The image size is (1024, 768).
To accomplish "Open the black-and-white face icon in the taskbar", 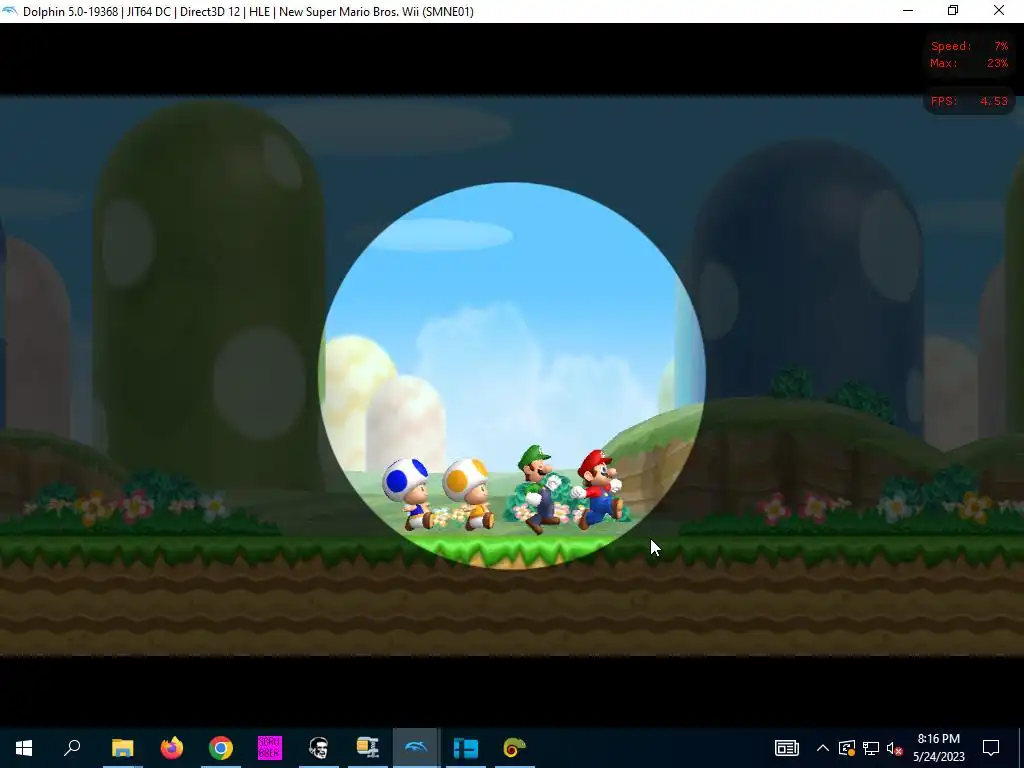I will tap(319, 748).
